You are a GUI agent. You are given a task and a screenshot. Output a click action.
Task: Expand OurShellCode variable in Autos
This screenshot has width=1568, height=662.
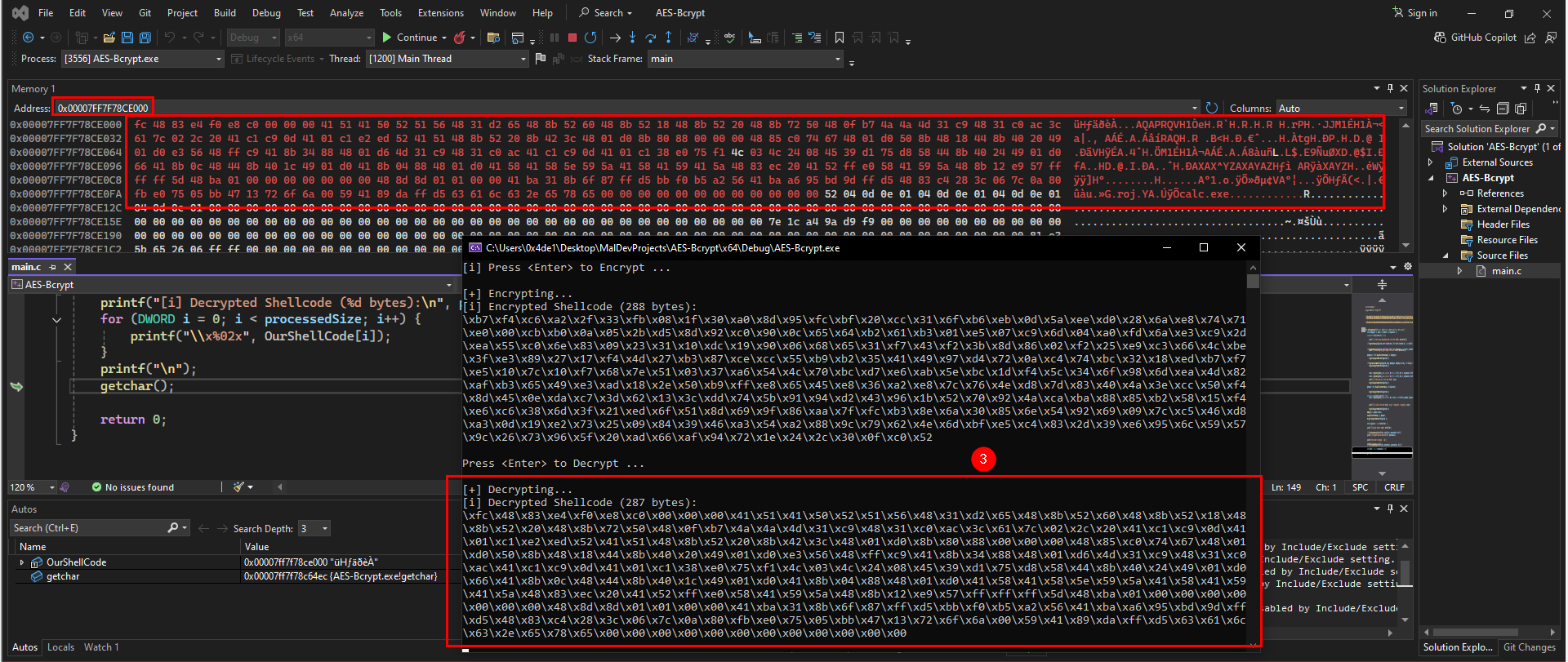point(22,562)
